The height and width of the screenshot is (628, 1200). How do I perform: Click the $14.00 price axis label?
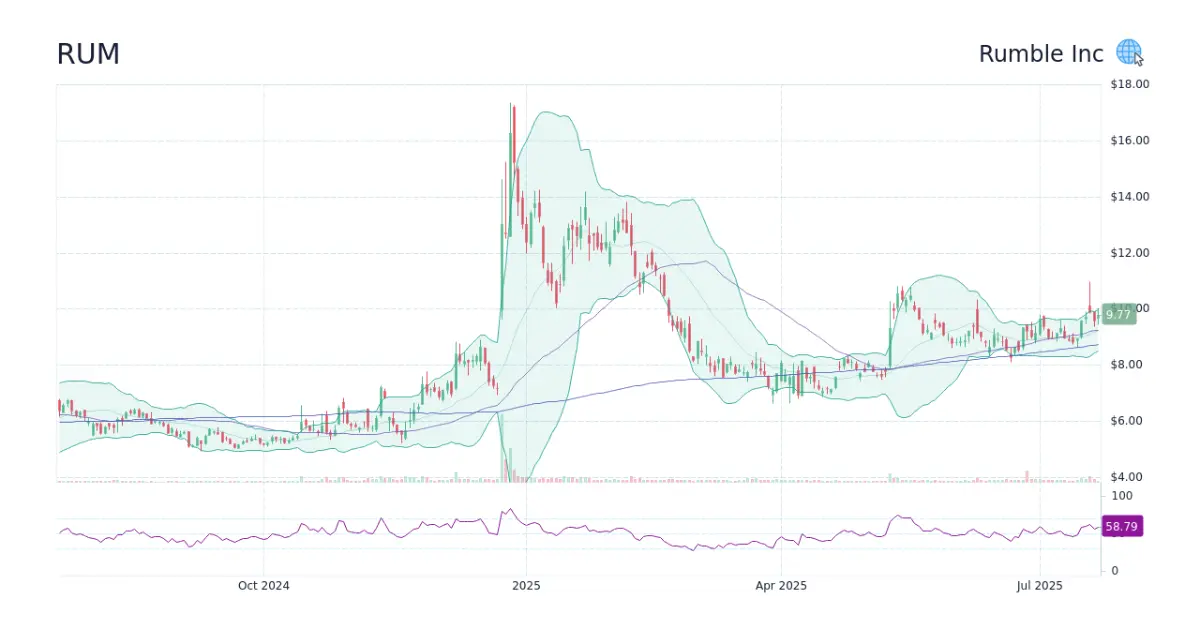click(1129, 196)
